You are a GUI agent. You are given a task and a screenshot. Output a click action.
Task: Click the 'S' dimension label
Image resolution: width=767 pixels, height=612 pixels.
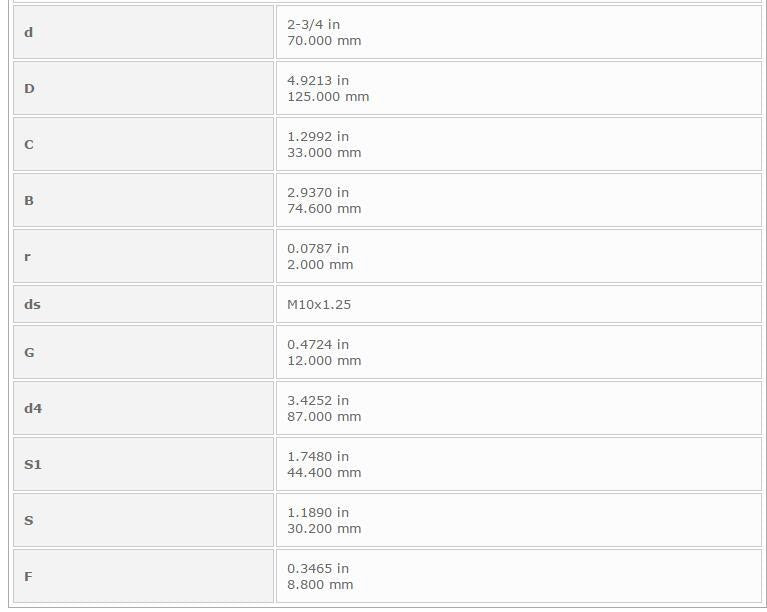(x=143, y=521)
